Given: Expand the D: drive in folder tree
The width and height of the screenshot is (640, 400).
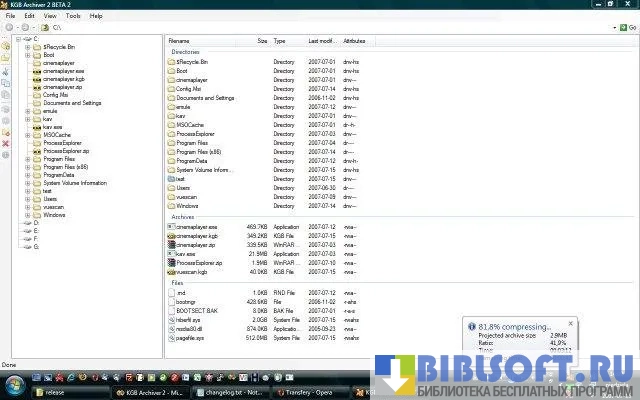Looking at the screenshot, I should 21,222.
